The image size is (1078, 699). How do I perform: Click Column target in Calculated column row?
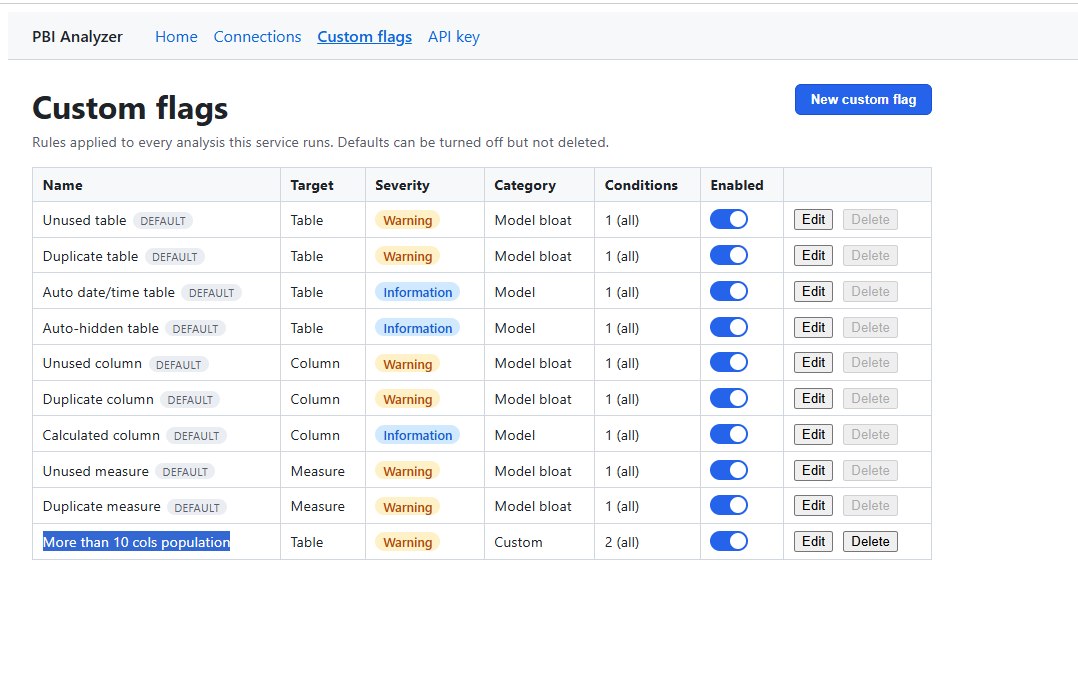tap(315, 435)
